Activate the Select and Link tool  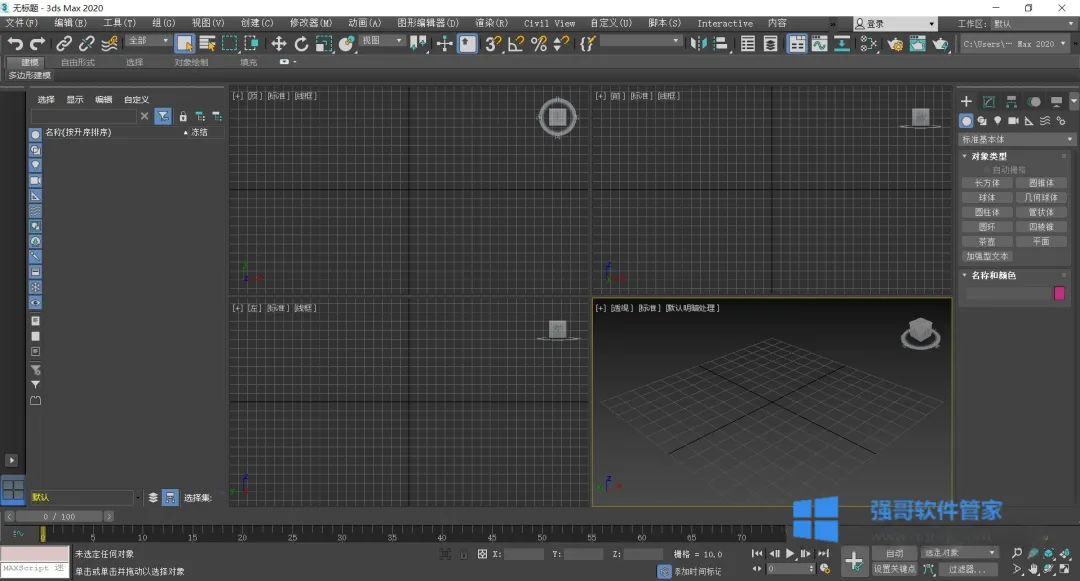(64, 44)
